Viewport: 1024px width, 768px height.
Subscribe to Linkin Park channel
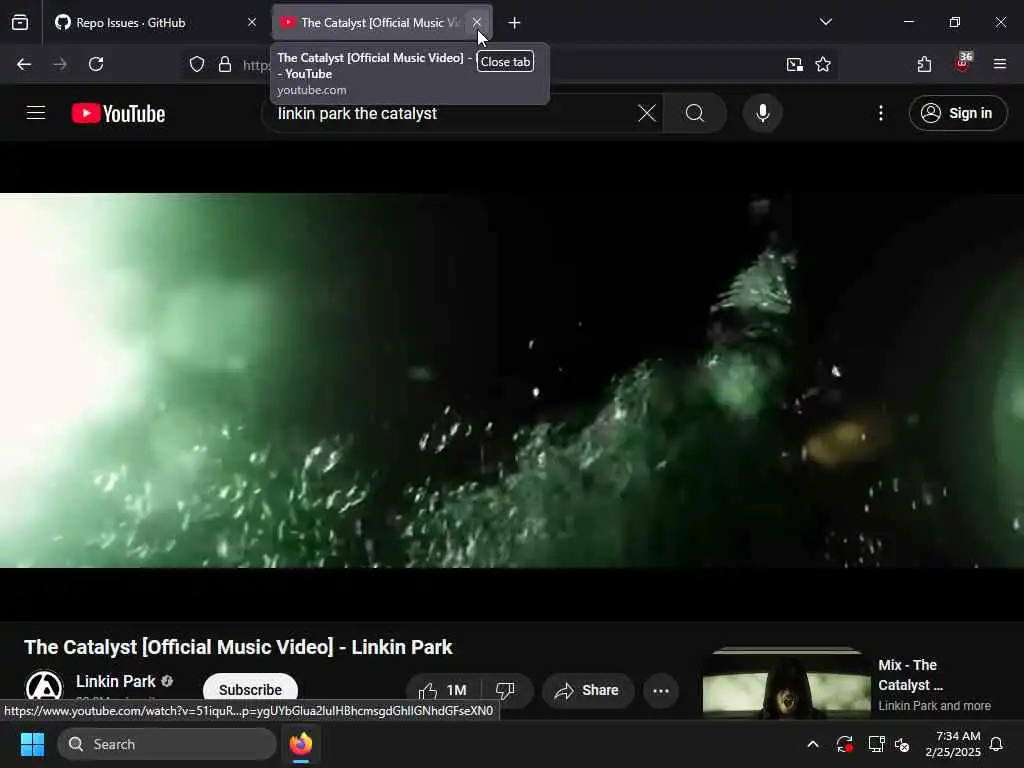tap(251, 690)
